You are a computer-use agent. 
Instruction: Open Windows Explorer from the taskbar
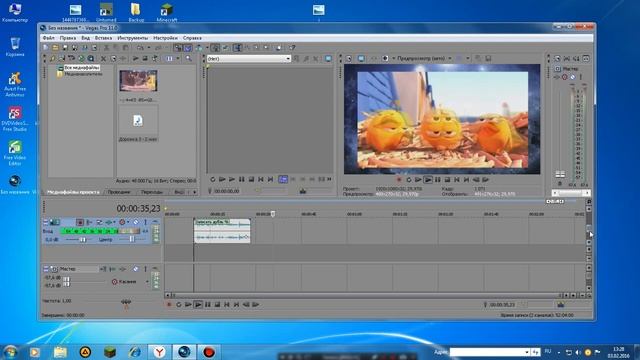pos(60,352)
